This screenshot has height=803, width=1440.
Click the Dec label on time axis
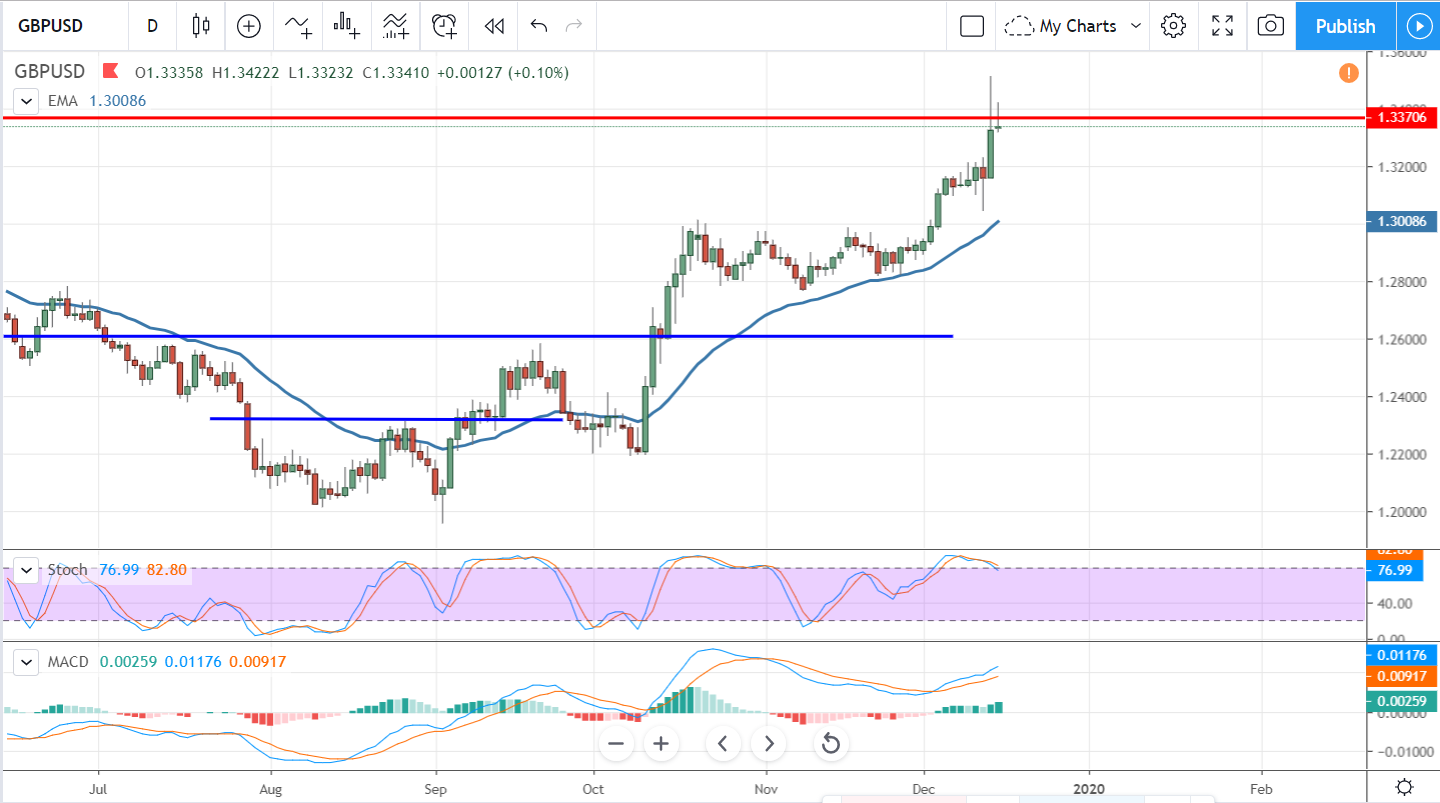925,787
